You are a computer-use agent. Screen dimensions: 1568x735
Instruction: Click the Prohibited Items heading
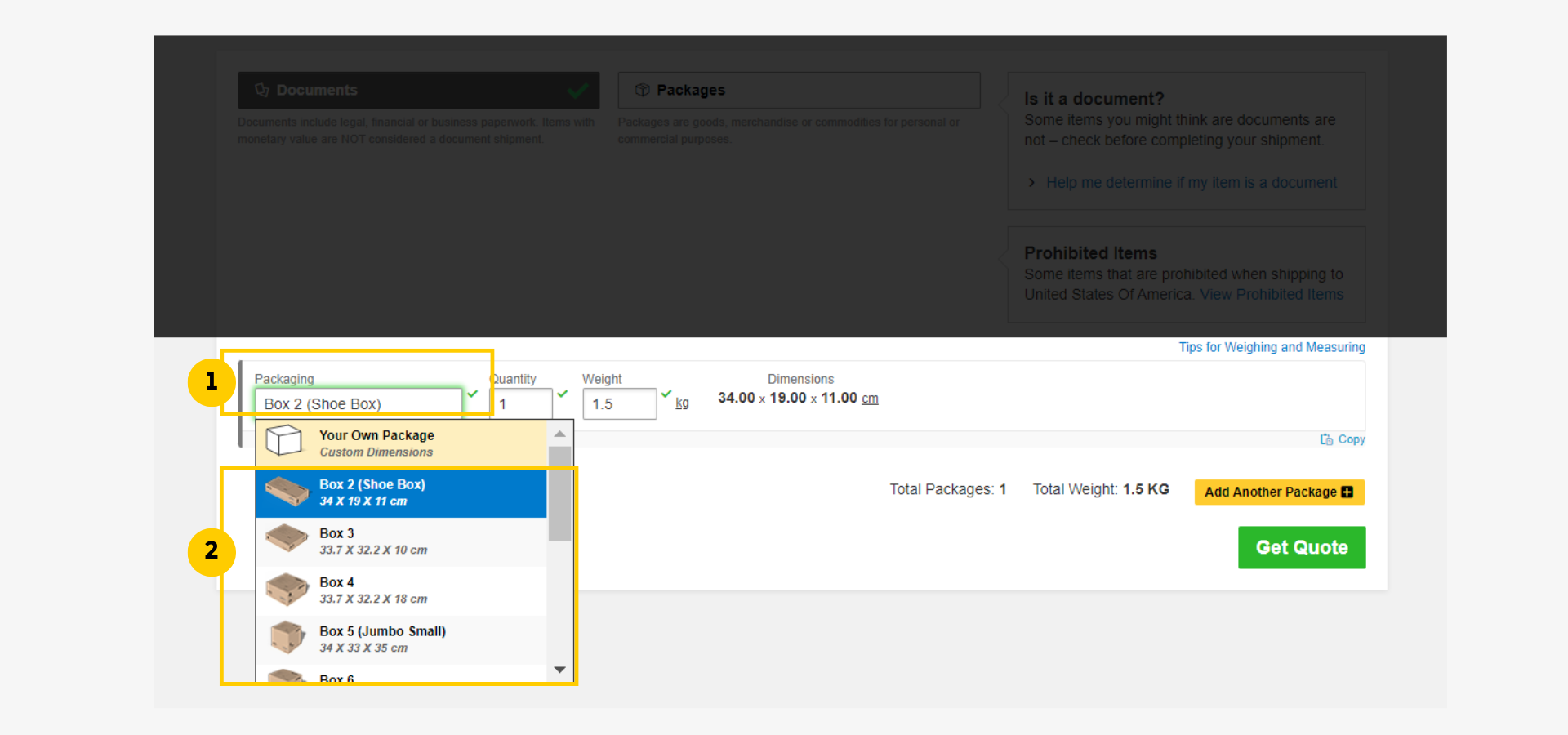tap(1090, 253)
